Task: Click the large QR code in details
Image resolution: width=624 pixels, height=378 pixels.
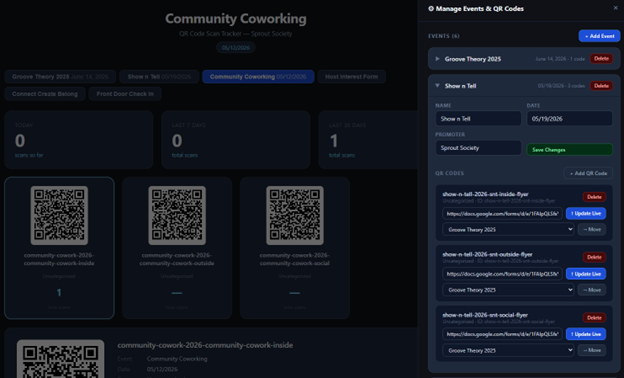Action: (60, 359)
